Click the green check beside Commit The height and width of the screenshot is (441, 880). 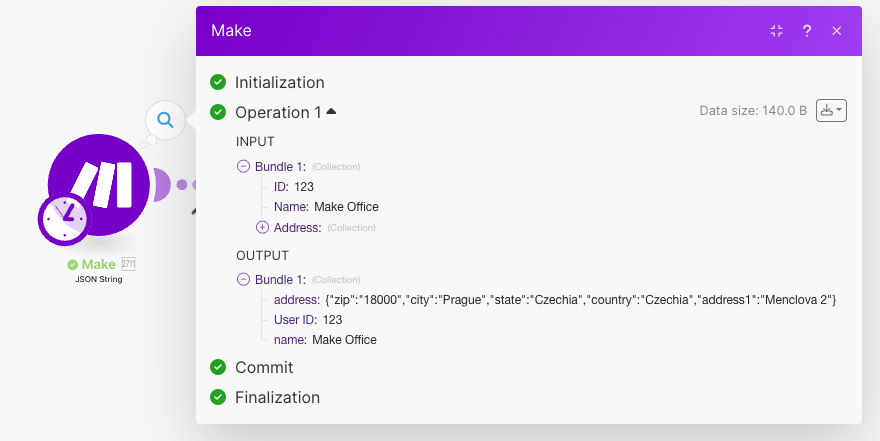218,367
